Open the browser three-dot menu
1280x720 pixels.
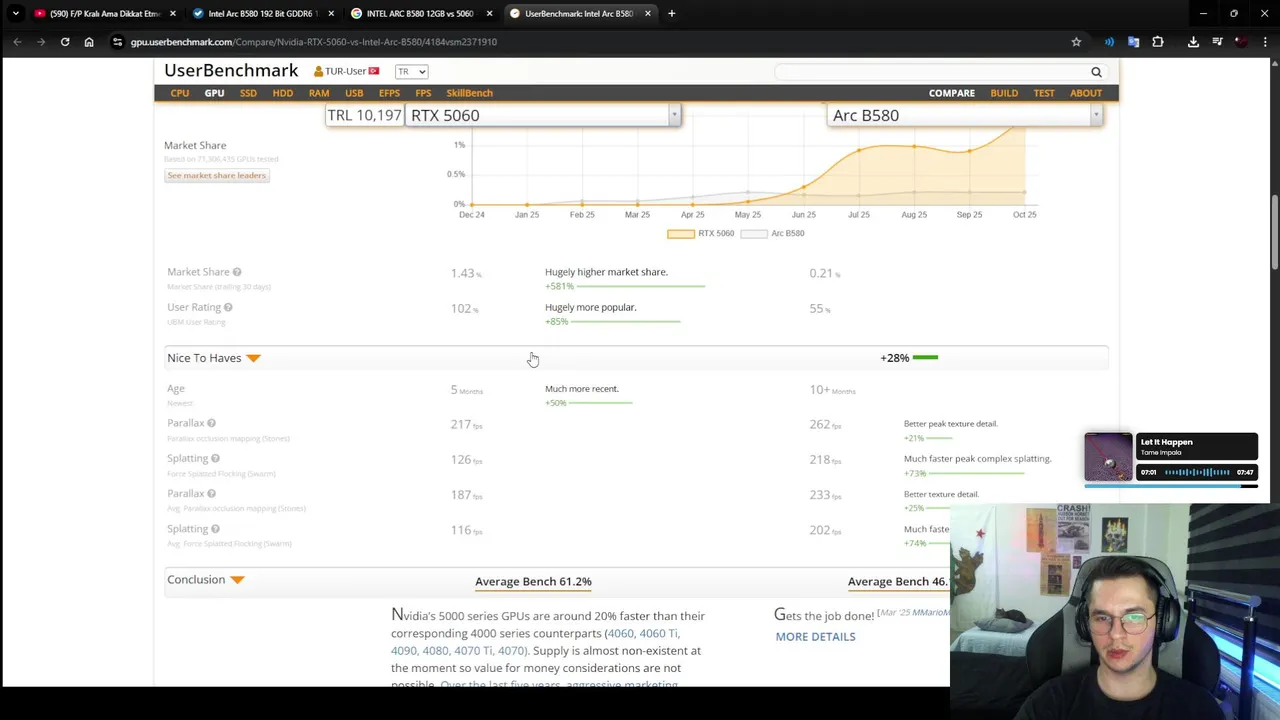pos(1265,42)
